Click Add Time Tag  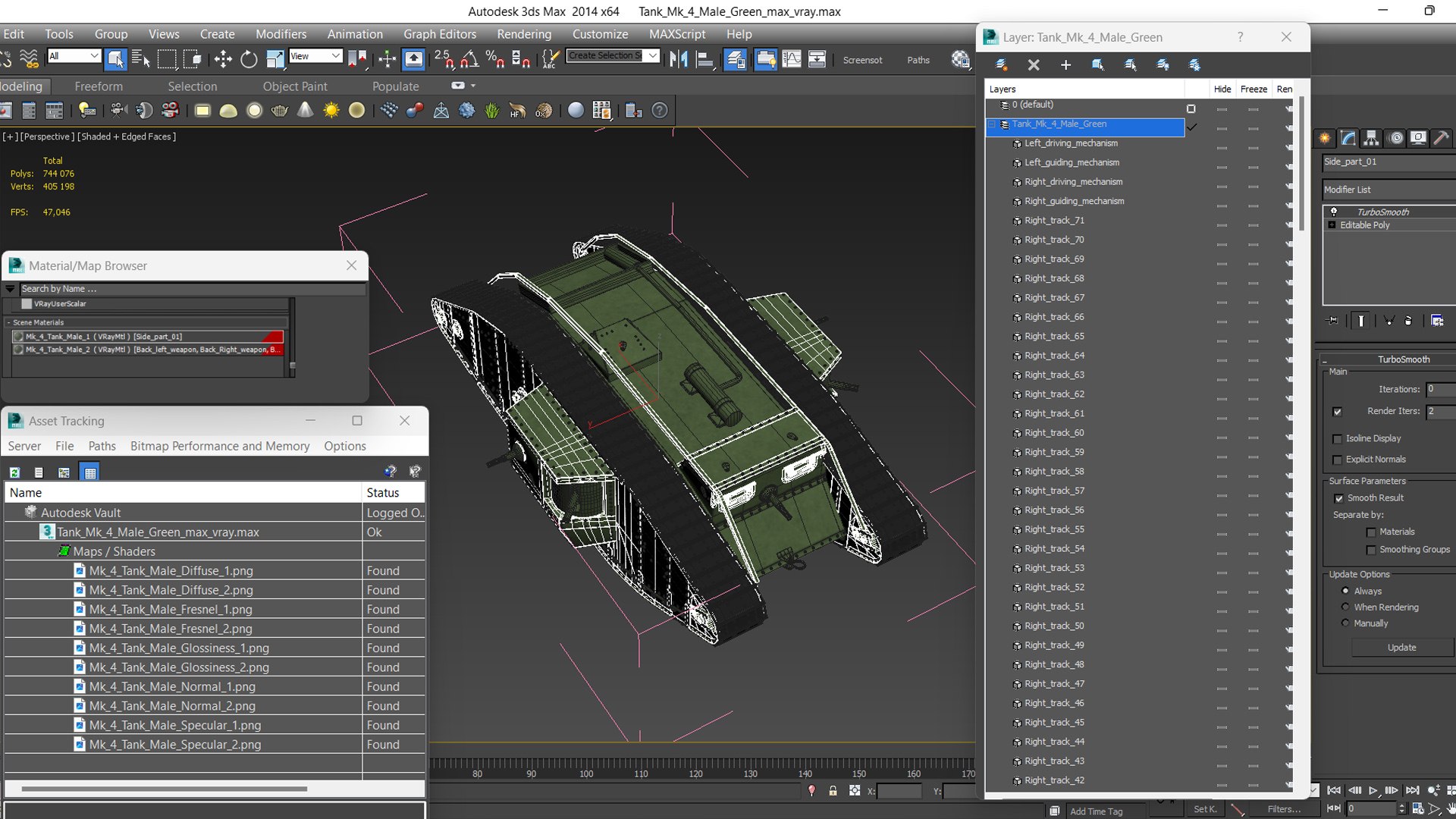tap(1096, 811)
